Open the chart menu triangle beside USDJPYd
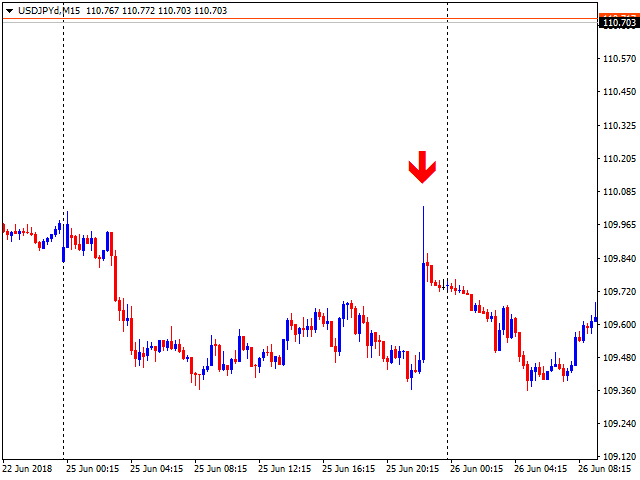This screenshot has width=640, height=480. (x=8, y=10)
